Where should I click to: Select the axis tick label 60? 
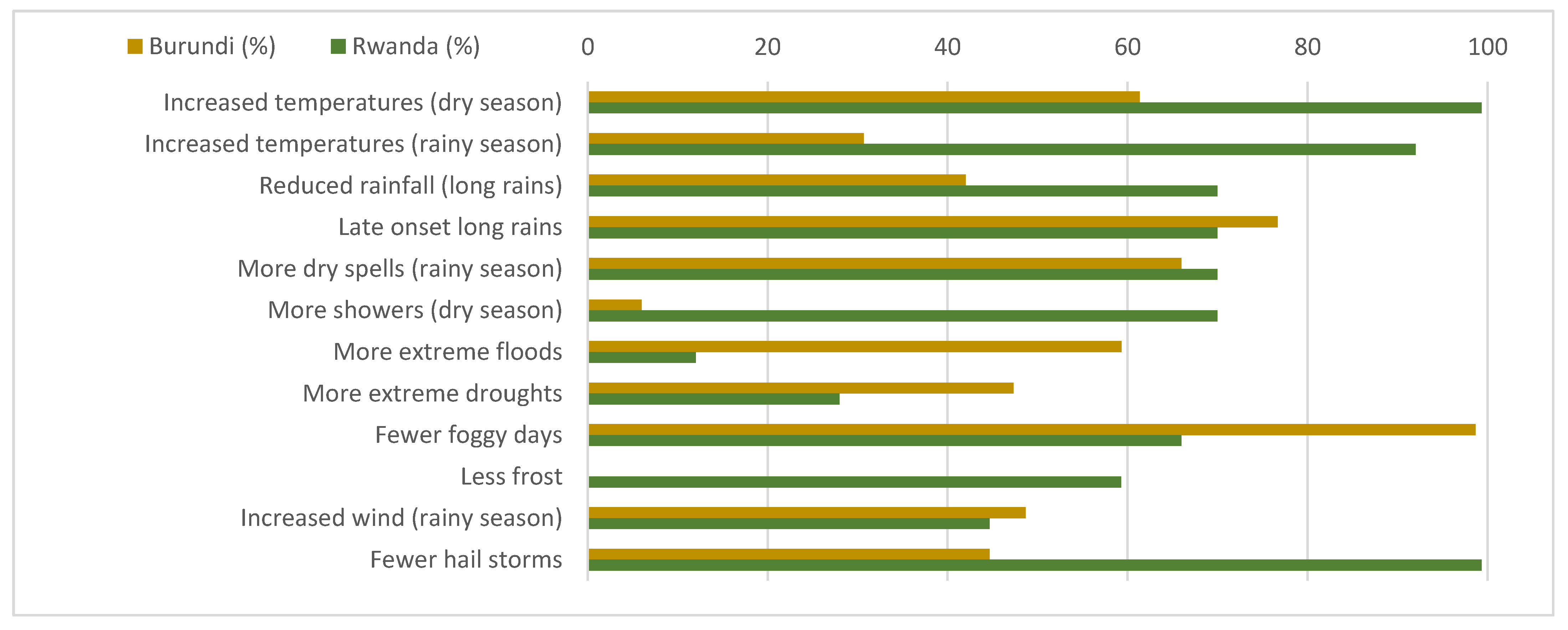1127,47
